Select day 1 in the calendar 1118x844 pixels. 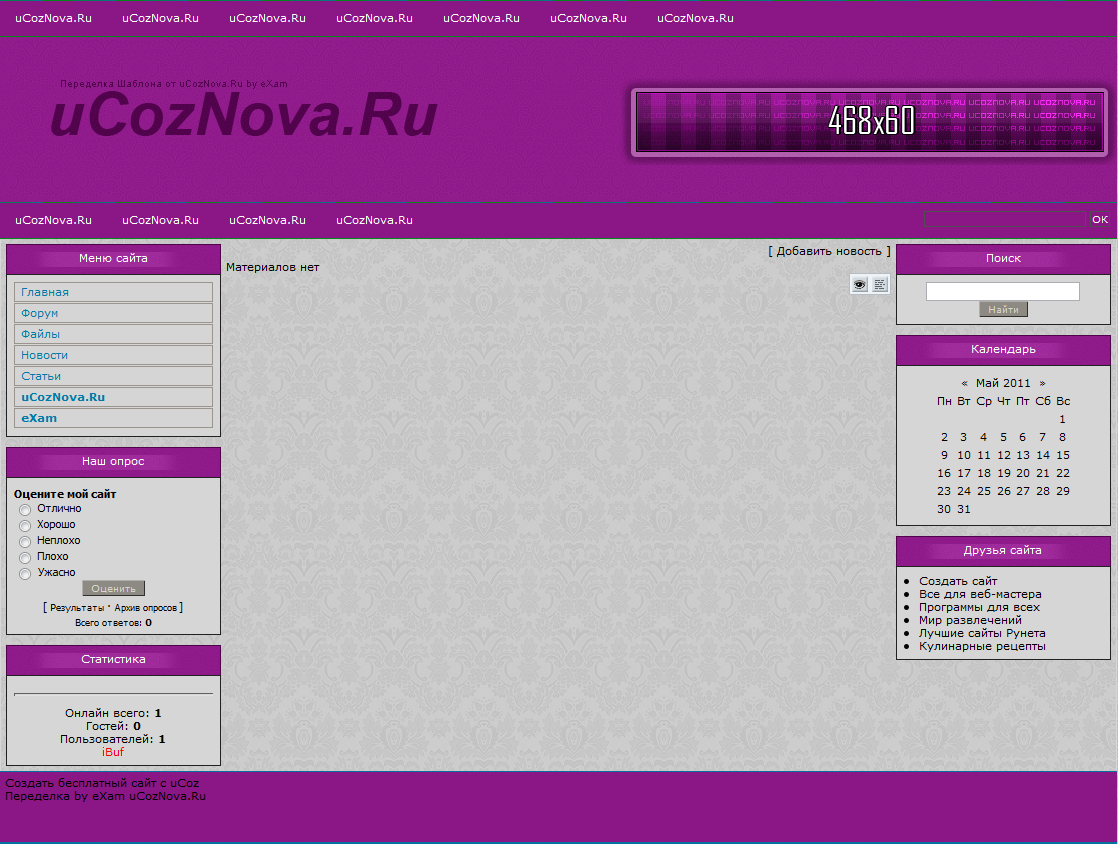pyautogui.click(x=1062, y=419)
